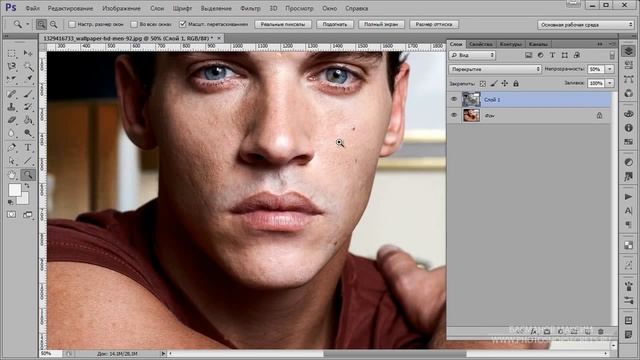The height and width of the screenshot is (360, 640).
Task: Toggle lock transparent pixels
Action: pyautogui.click(x=483, y=84)
